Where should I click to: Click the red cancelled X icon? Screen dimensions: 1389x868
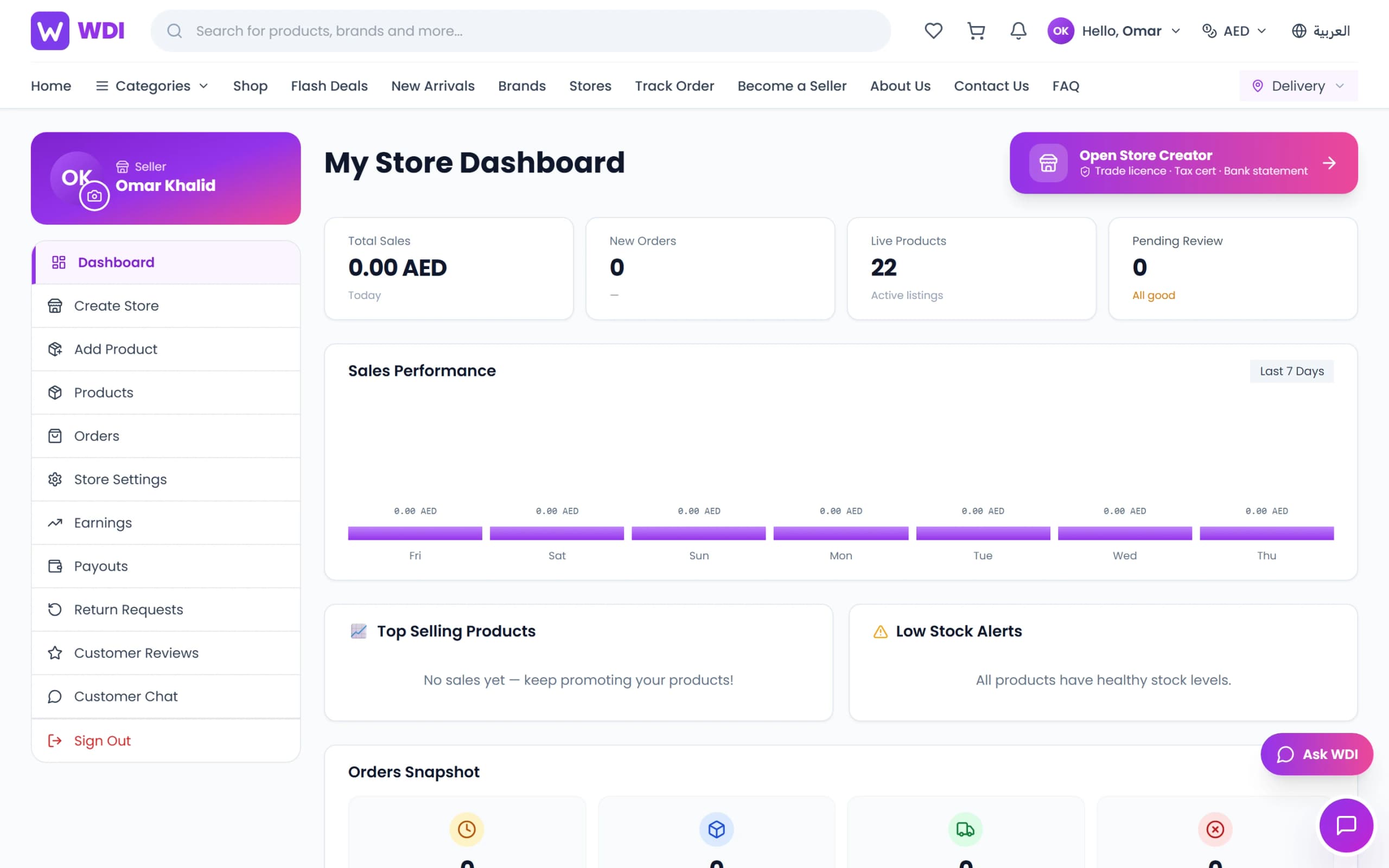pyautogui.click(x=1215, y=829)
